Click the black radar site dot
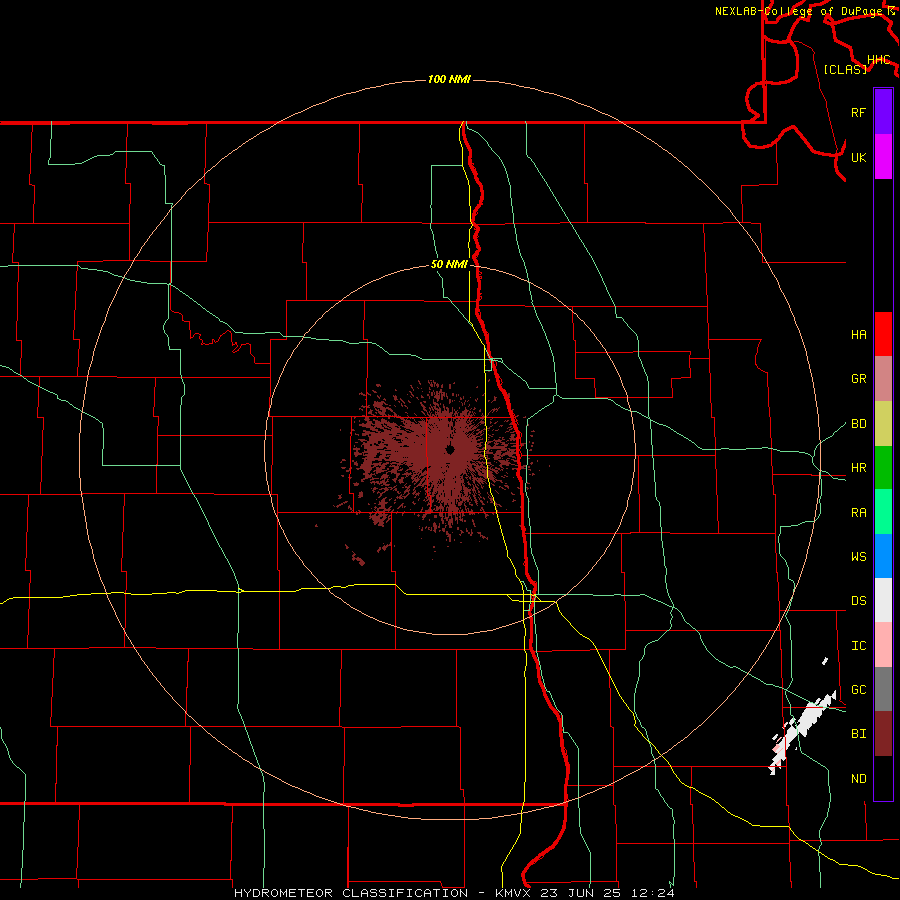Image resolution: width=900 pixels, height=900 pixels. [x=450, y=449]
